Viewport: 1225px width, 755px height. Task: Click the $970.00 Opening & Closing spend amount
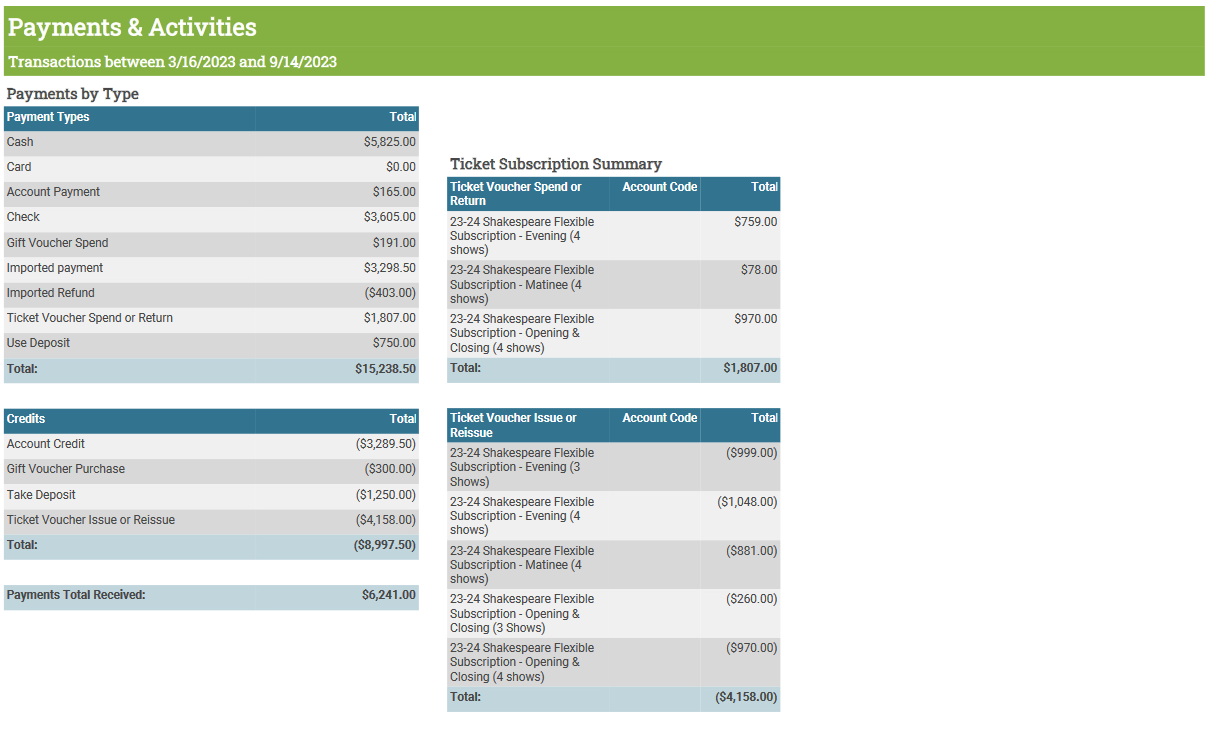[756, 319]
